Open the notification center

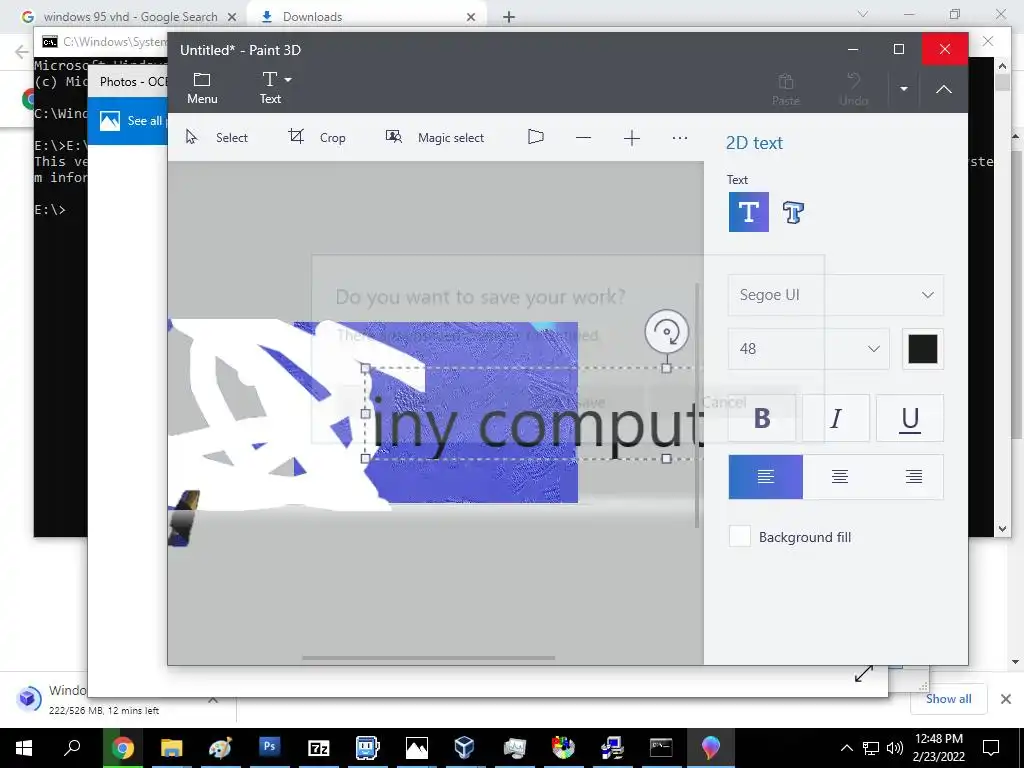click(x=991, y=748)
